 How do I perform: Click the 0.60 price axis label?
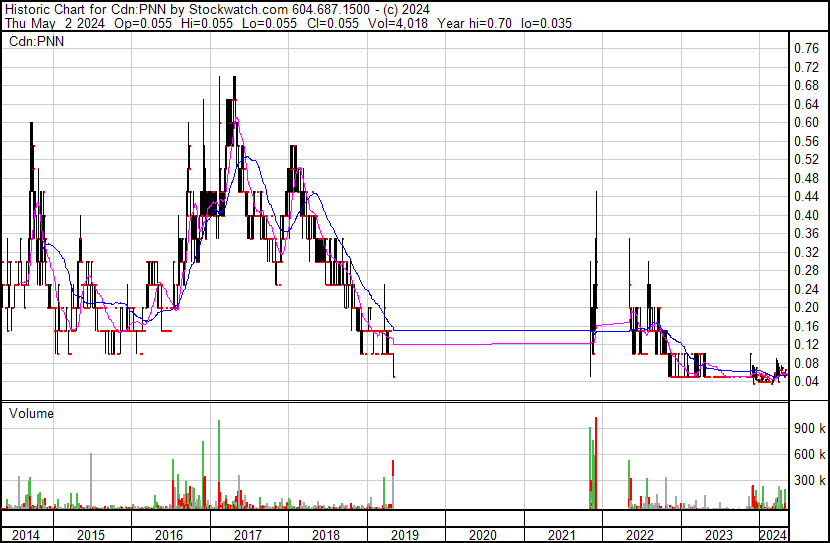tap(806, 122)
